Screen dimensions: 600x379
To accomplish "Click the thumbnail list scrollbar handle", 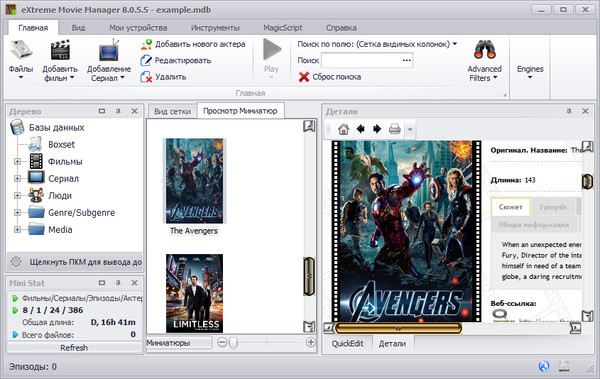I will (x=309, y=276).
